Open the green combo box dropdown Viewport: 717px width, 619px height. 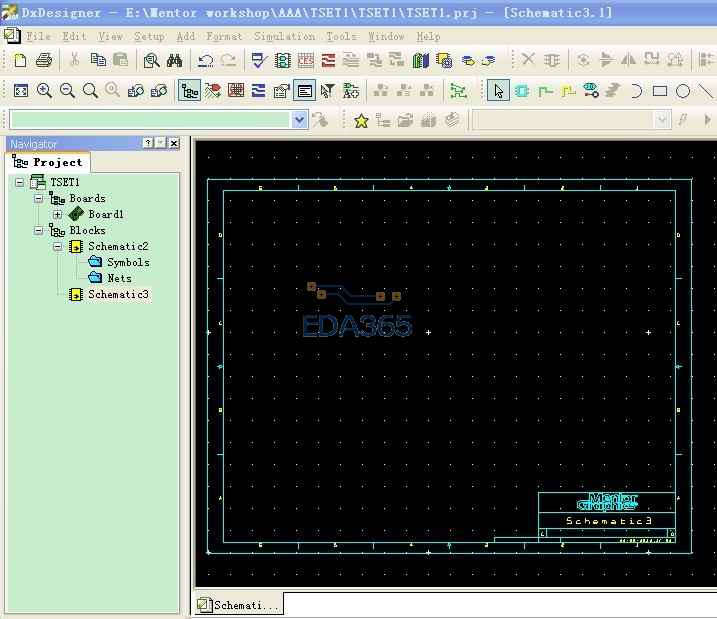point(299,120)
